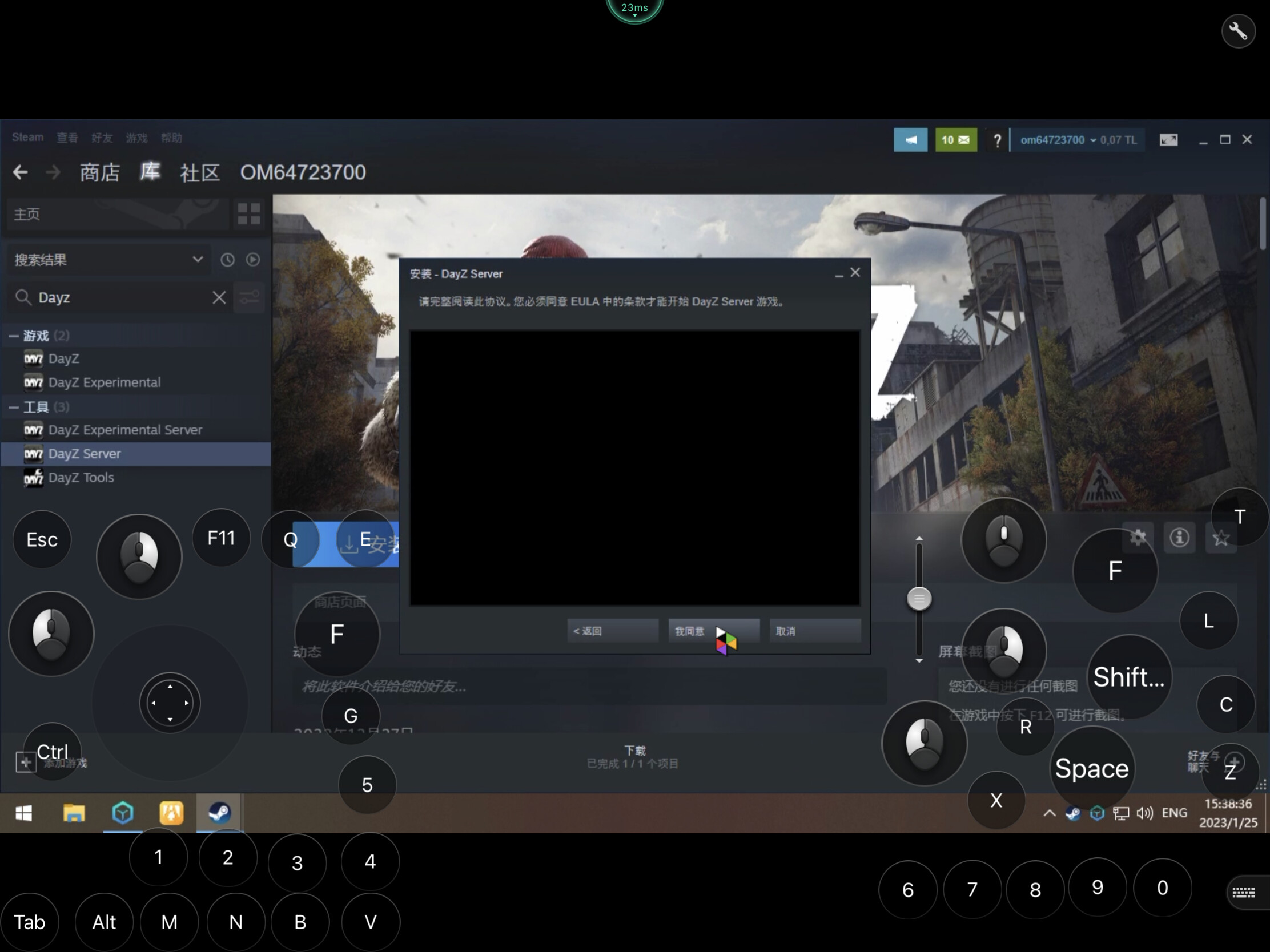Toggle the ready-to-play filter icon
This screenshot has height=952, width=1270.
point(252,259)
